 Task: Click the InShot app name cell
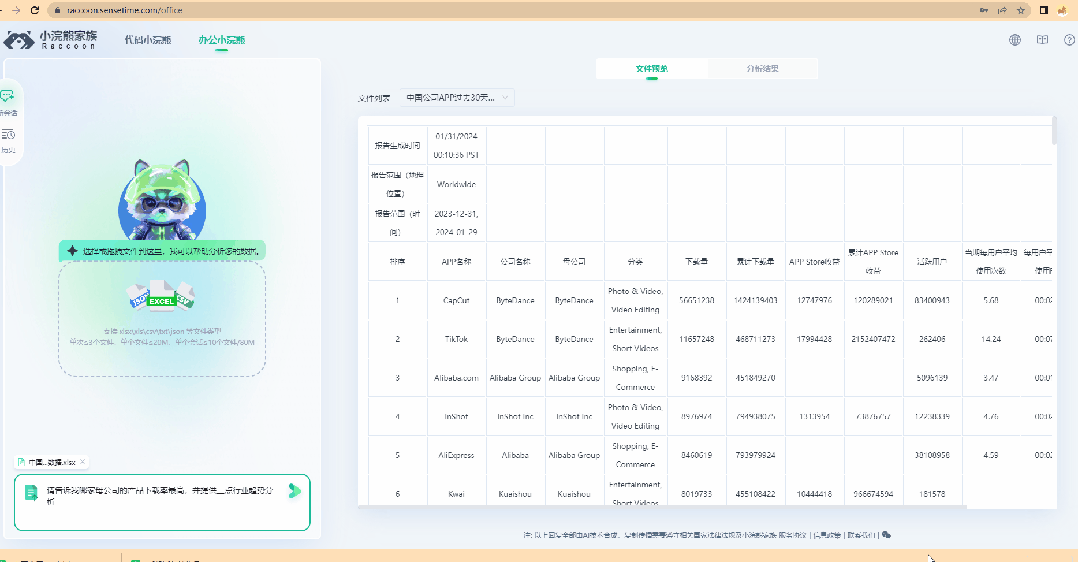pyautogui.click(x=456, y=416)
